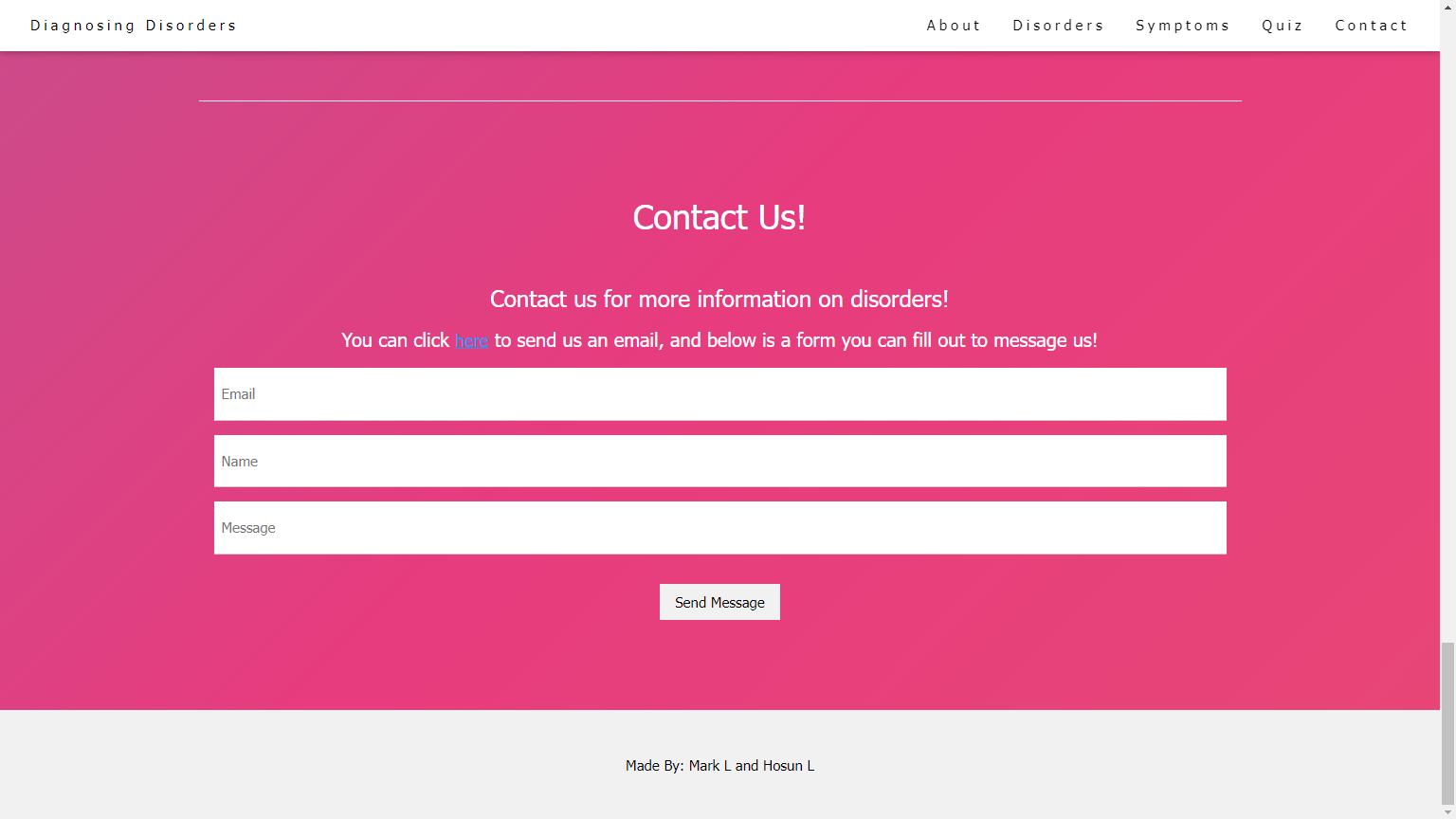Click inside the Email input field
The image size is (1456, 819).
click(719, 393)
